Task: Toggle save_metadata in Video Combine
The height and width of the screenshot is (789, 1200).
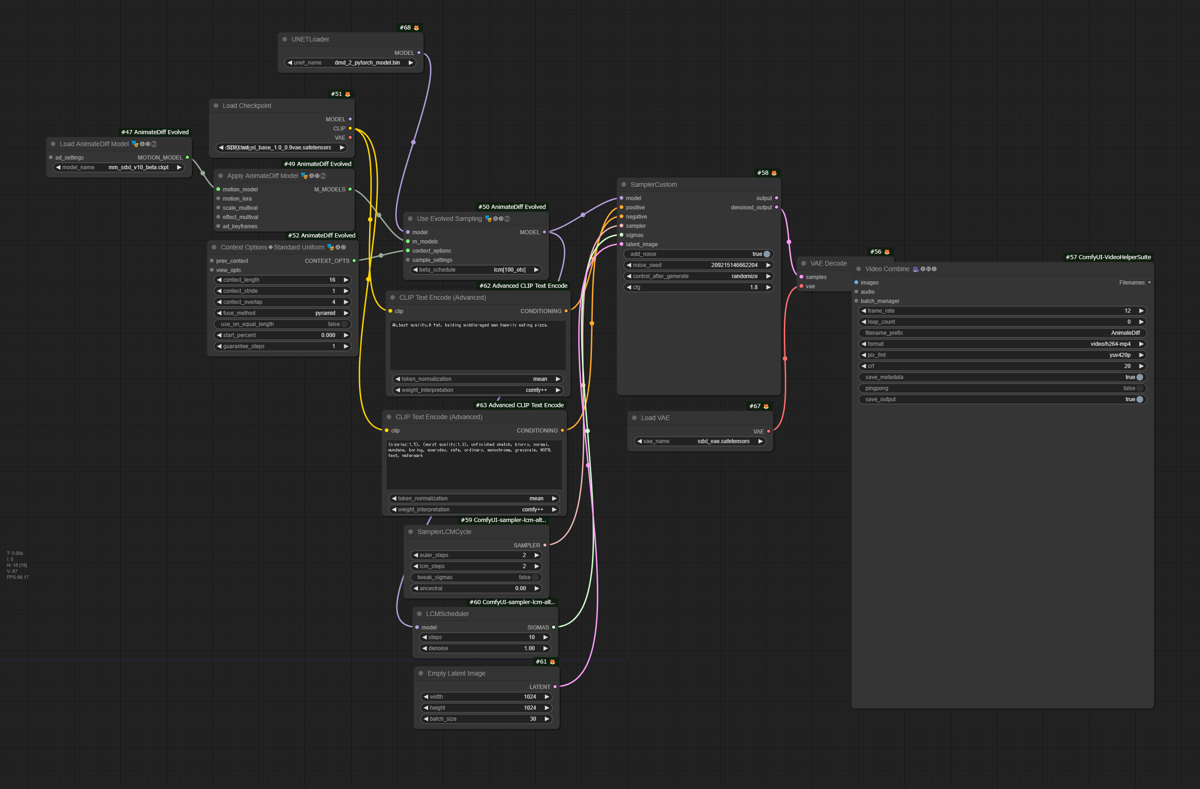Action: pos(1139,377)
